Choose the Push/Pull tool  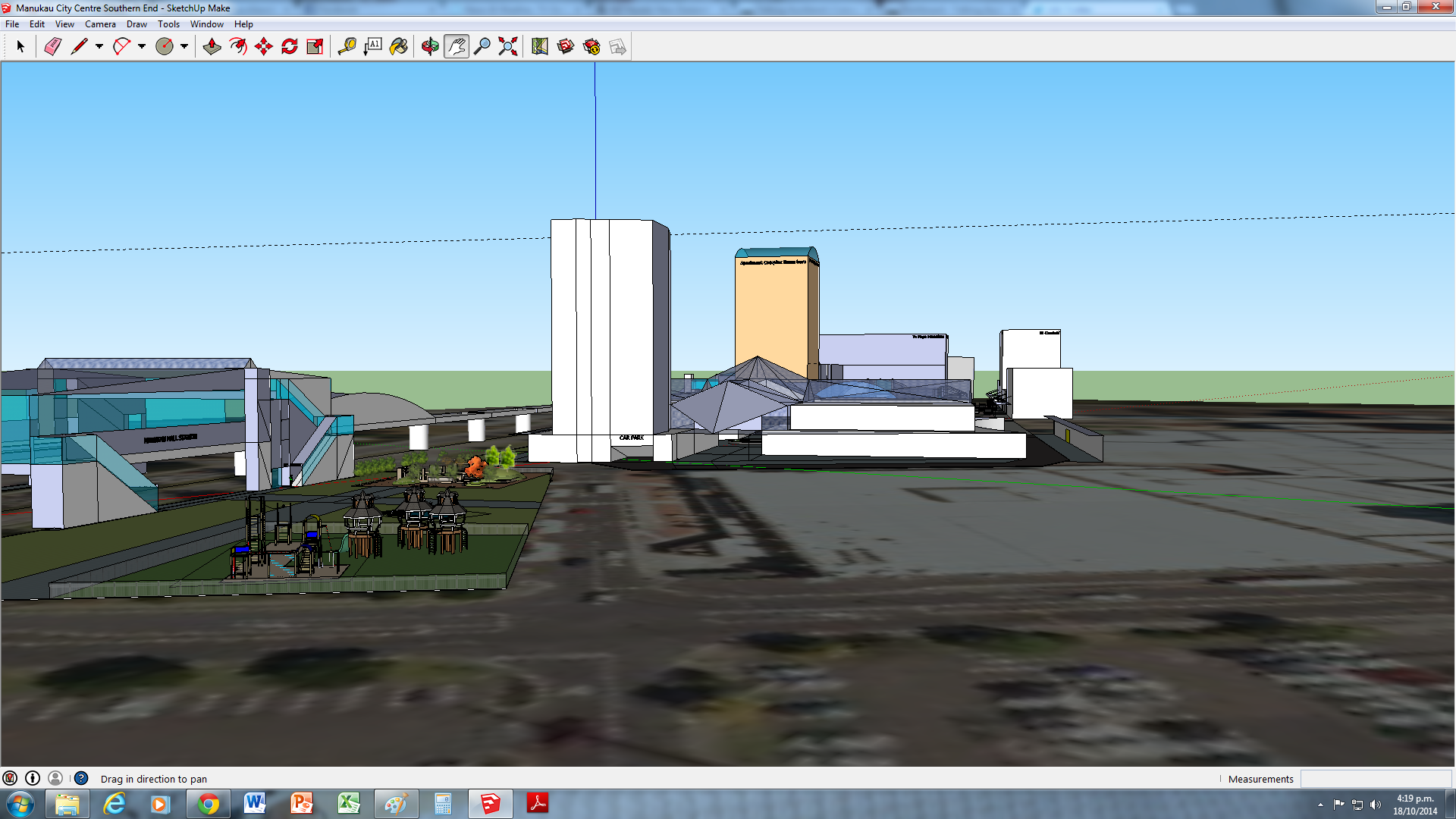pyautogui.click(x=212, y=47)
